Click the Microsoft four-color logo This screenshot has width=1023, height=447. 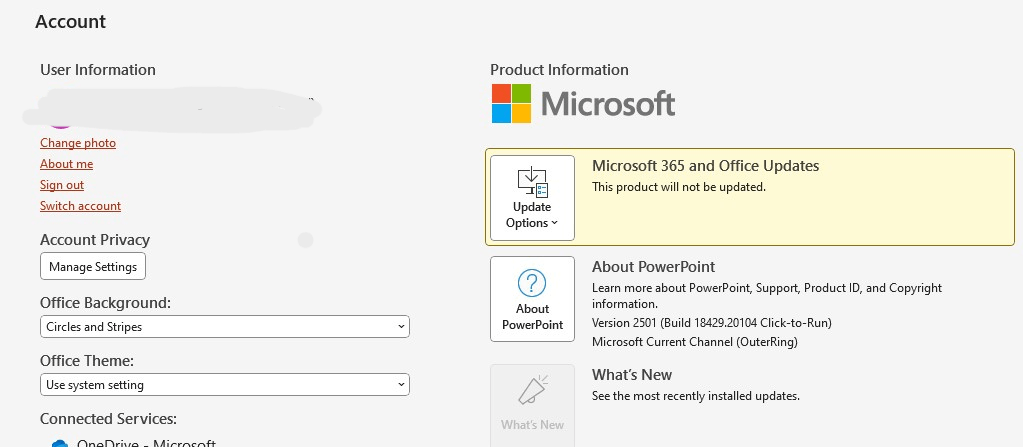point(511,103)
